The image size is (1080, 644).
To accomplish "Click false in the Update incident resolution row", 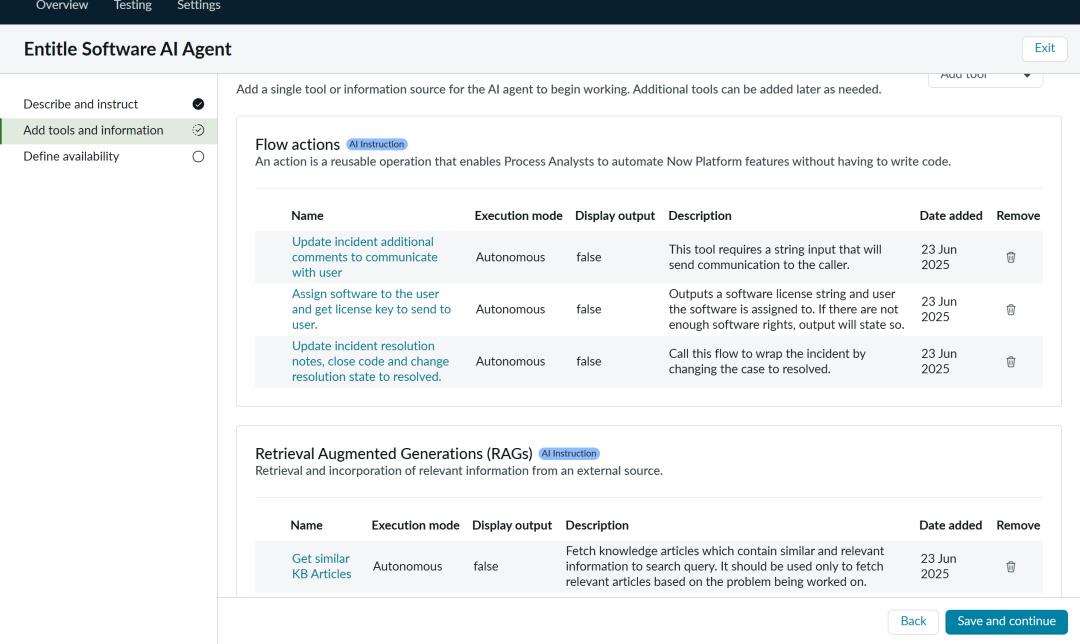I will [589, 362].
